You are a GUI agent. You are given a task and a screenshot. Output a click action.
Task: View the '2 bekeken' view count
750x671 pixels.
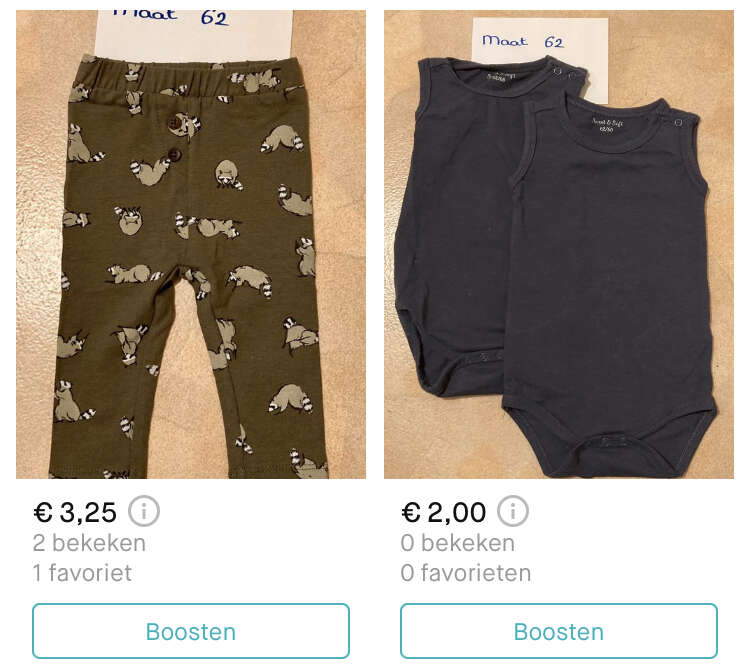[x=89, y=543]
